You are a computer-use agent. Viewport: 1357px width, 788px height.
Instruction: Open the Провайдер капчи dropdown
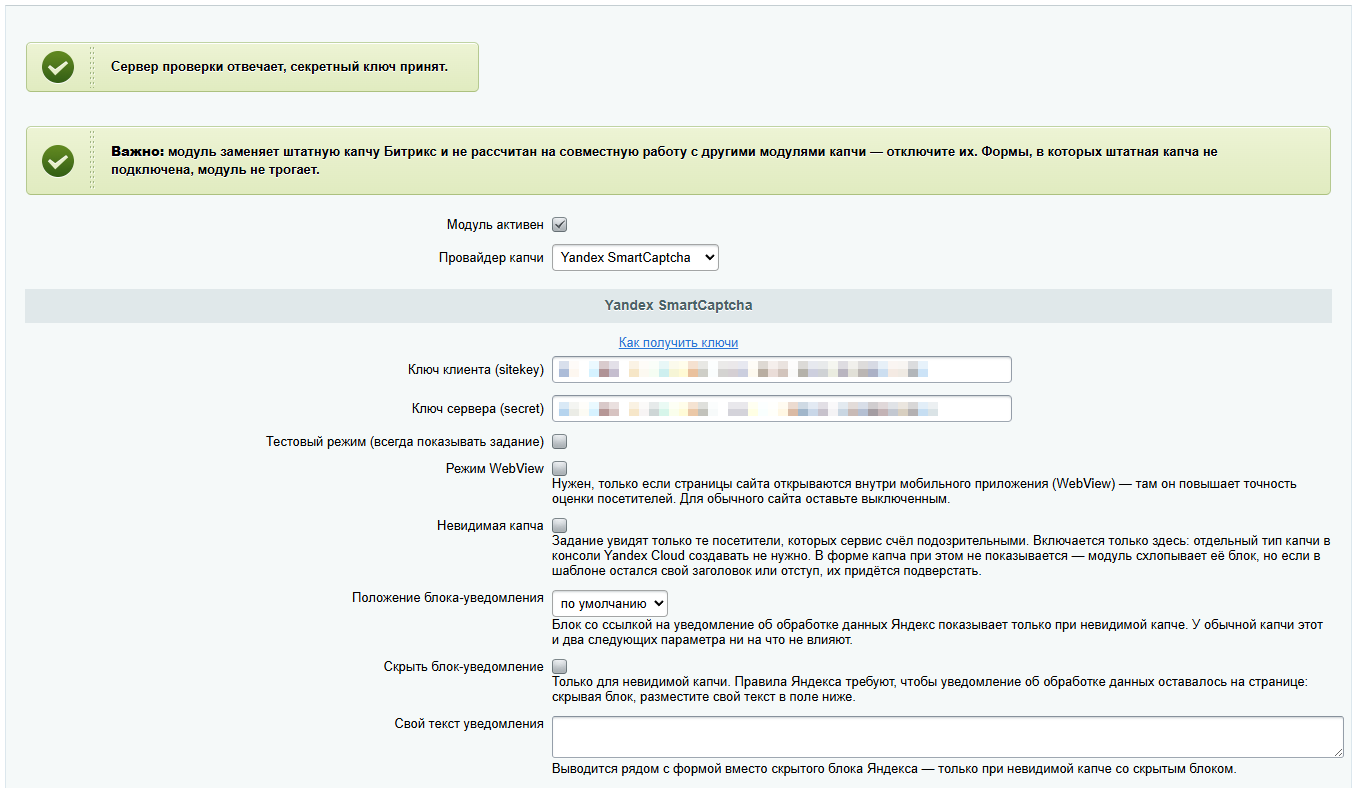[635, 257]
